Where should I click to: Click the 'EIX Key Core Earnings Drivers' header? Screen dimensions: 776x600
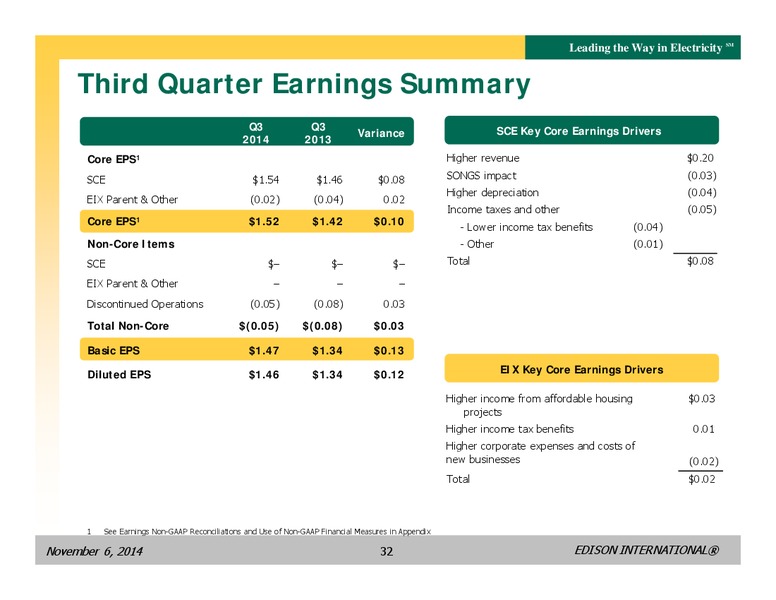582,370
